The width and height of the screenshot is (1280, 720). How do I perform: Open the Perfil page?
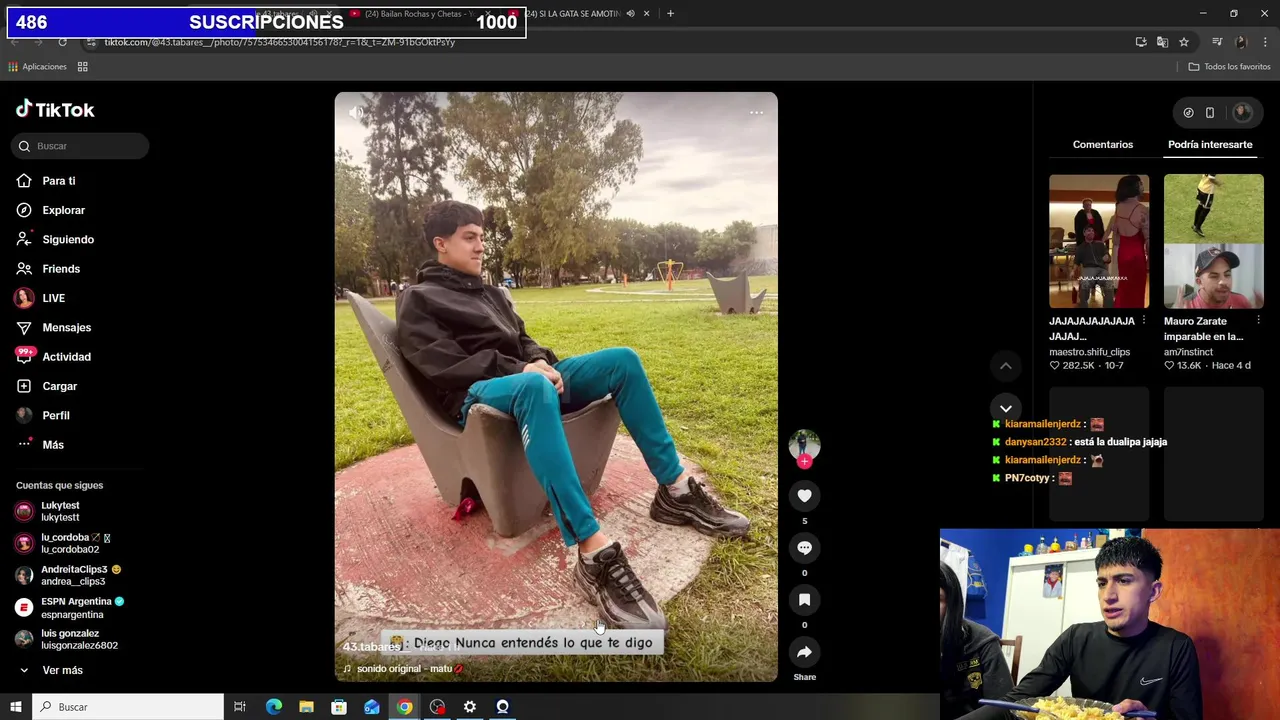click(x=43, y=415)
